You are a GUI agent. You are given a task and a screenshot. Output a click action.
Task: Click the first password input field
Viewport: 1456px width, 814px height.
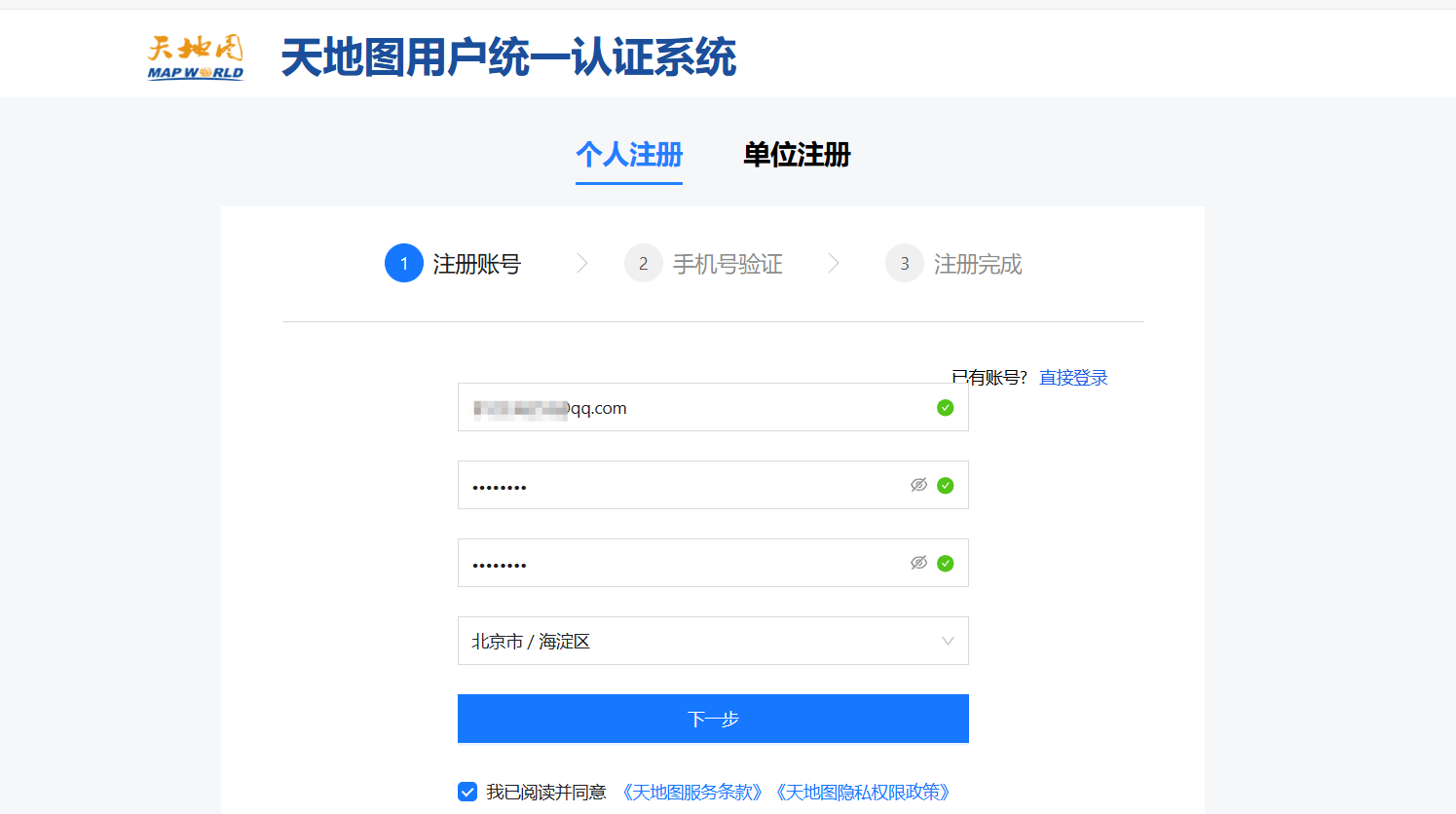pyautogui.click(x=713, y=485)
